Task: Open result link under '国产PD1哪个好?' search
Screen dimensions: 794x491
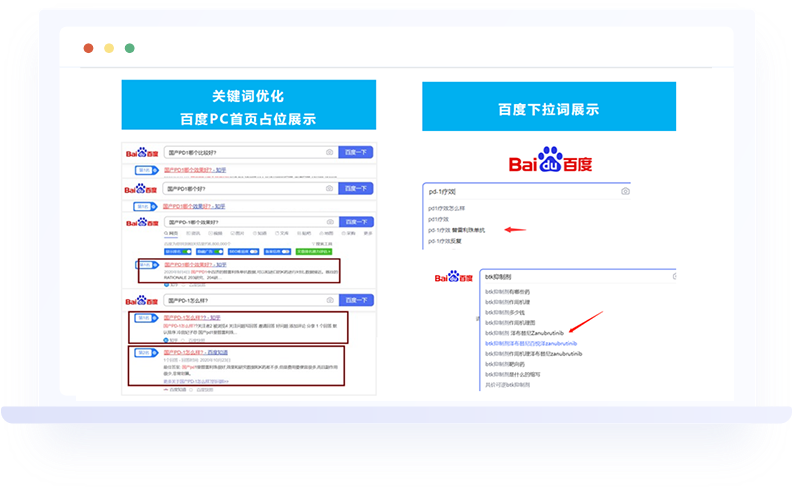Action: tap(194, 207)
